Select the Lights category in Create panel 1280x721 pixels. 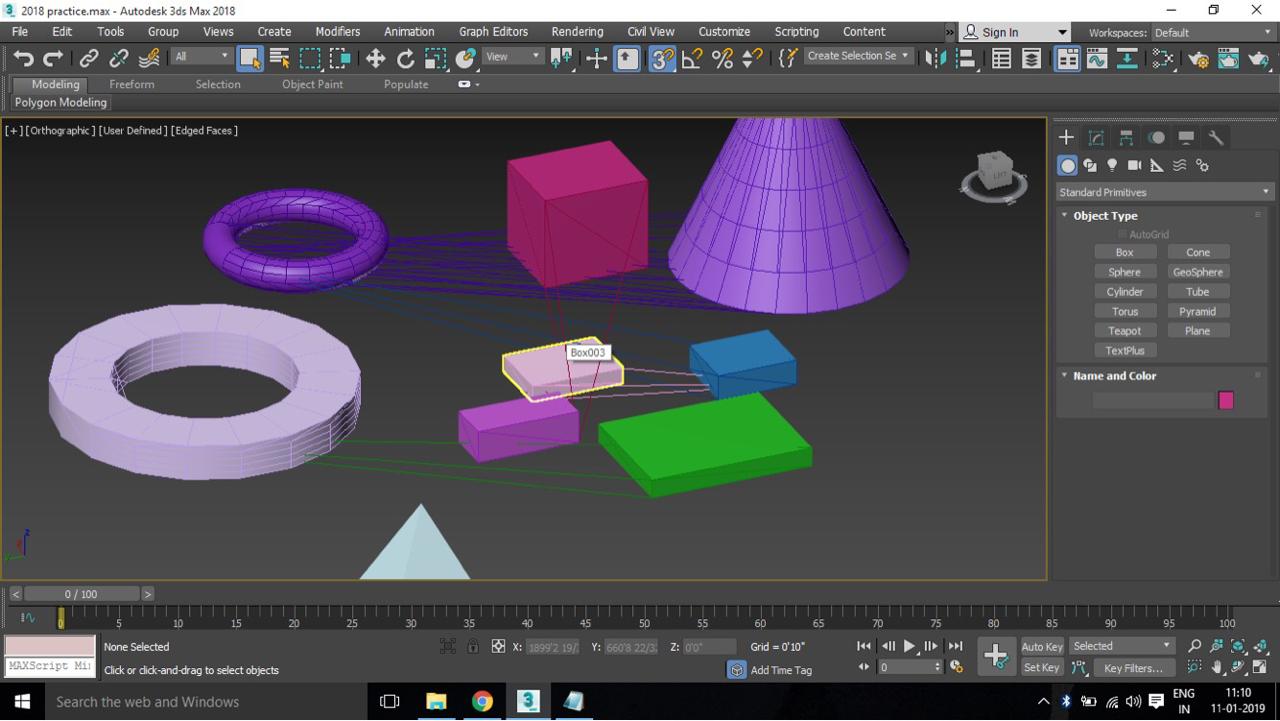tap(1112, 165)
